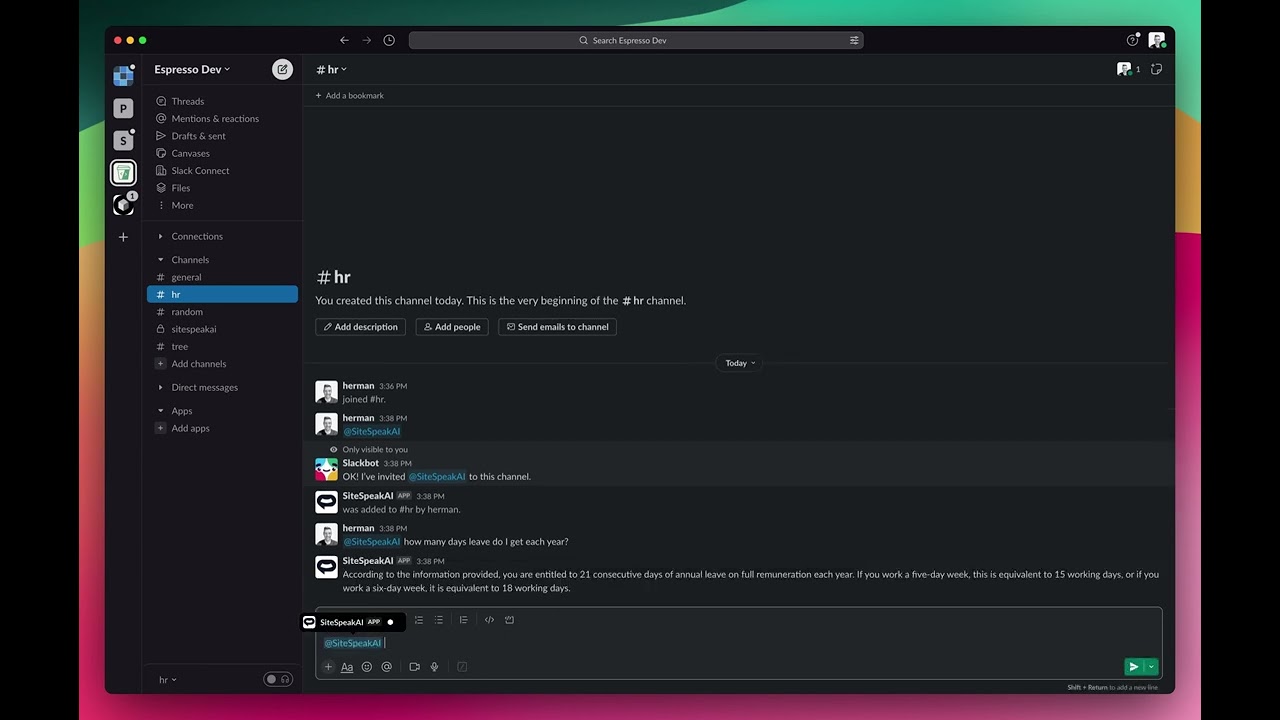This screenshot has height=720, width=1280.
Task: Open the hr huddle dropdown at the sidebar's lower edge
Action: tap(168, 680)
